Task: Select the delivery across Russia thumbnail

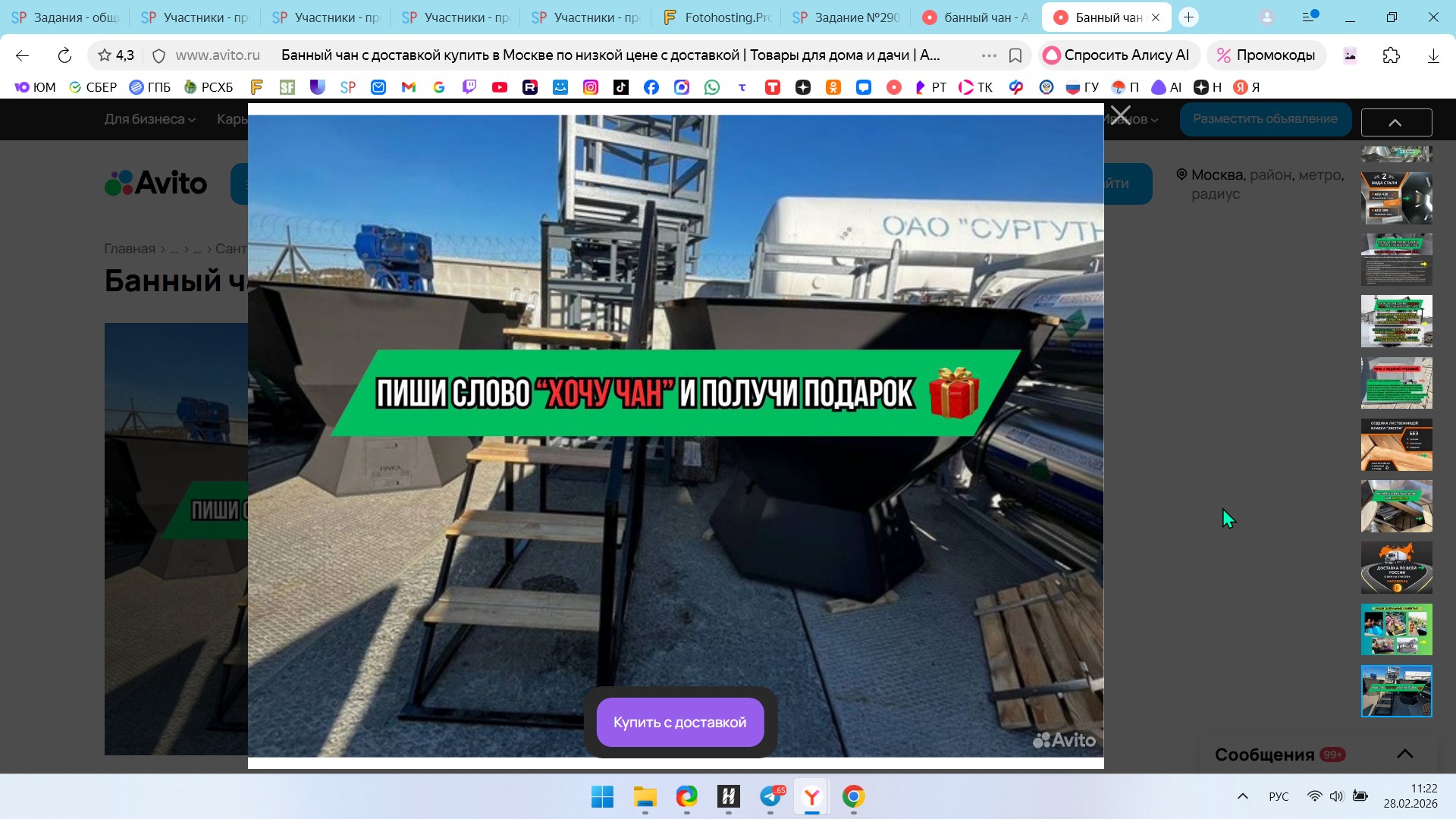Action: pos(1396,567)
